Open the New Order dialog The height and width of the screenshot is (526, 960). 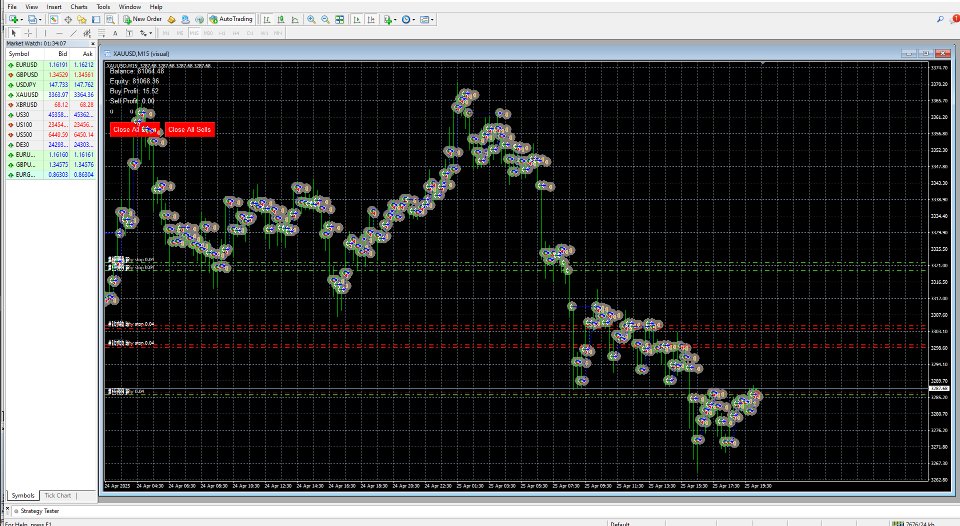(142, 20)
